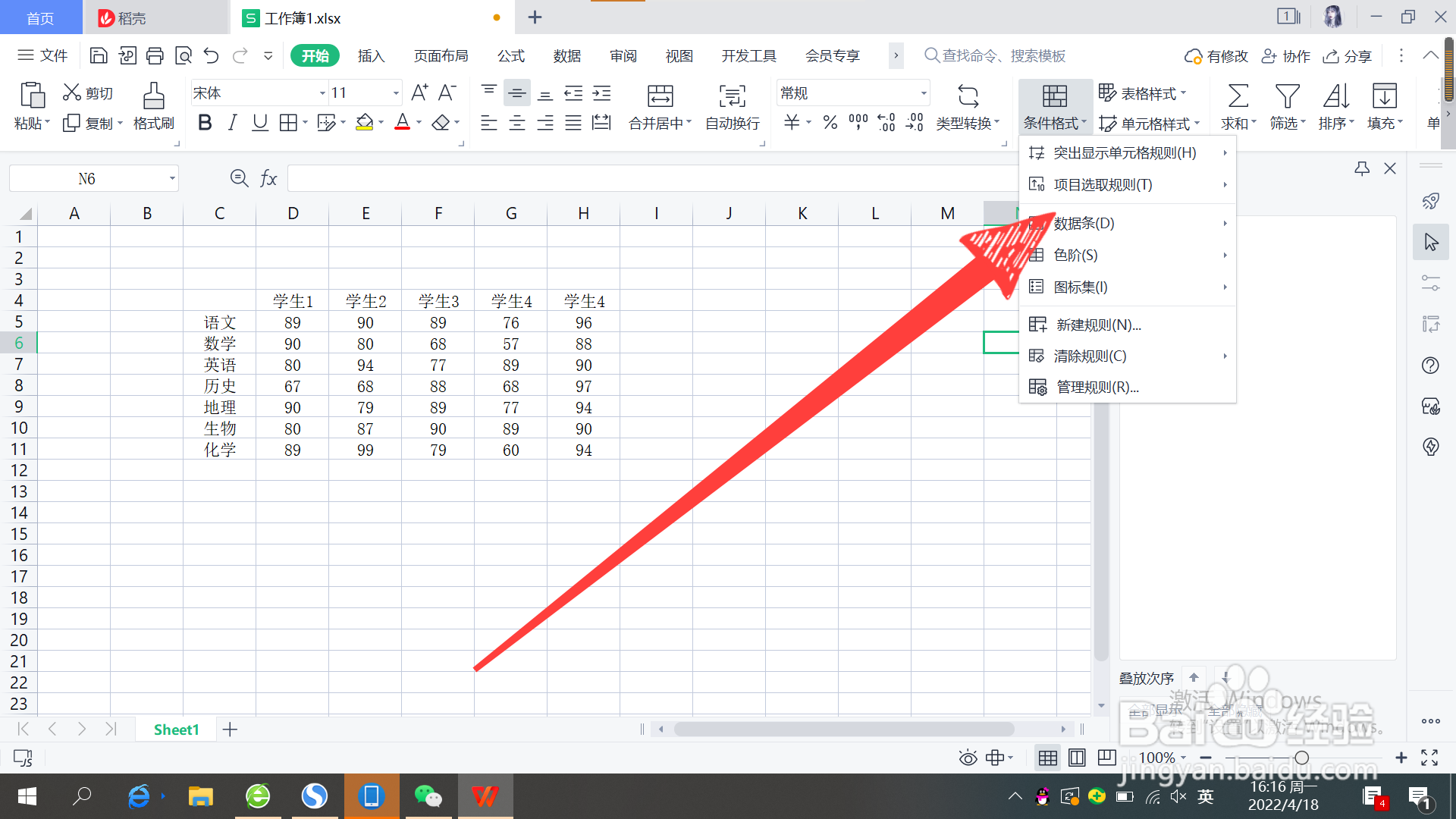
Task: Align text to the right
Action: [545, 123]
